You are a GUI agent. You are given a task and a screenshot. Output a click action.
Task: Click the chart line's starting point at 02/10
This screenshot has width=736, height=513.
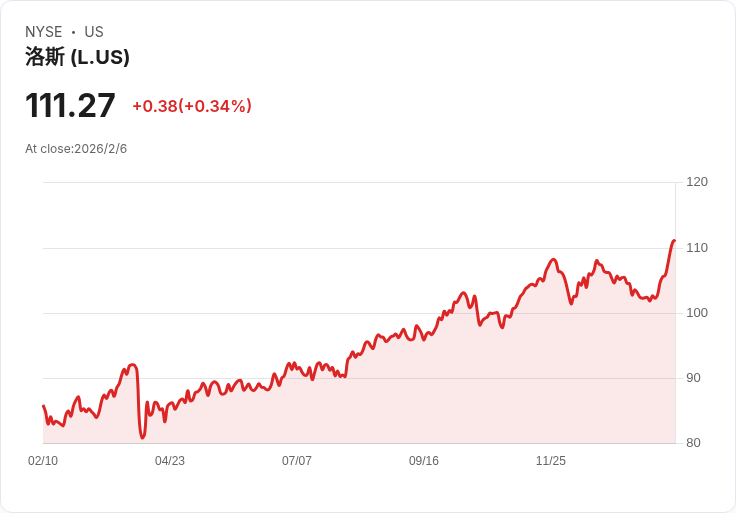click(43, 406)
